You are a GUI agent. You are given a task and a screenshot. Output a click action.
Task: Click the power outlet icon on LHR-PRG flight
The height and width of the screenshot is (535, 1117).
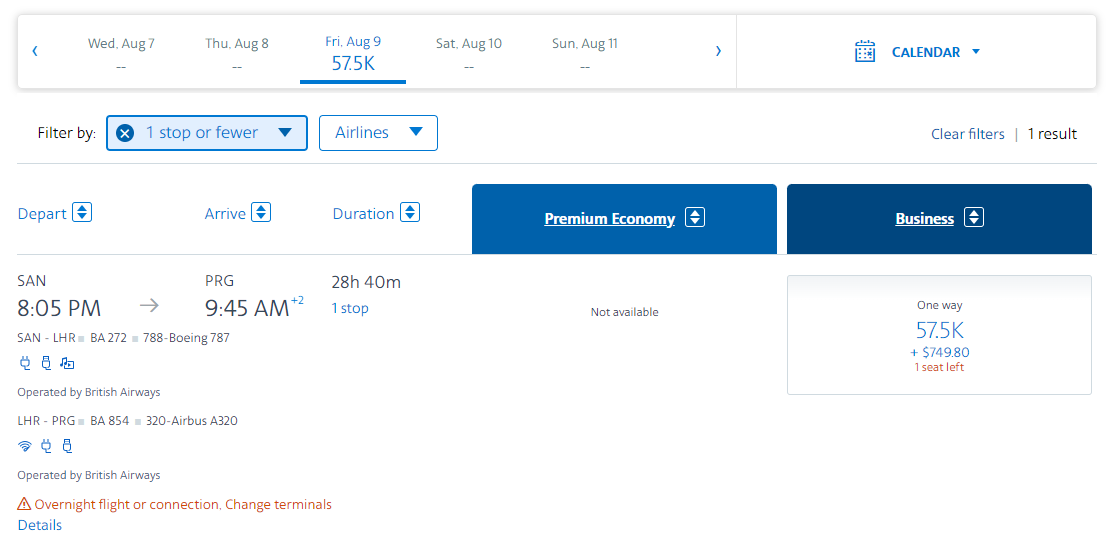(x=45, y=446)
